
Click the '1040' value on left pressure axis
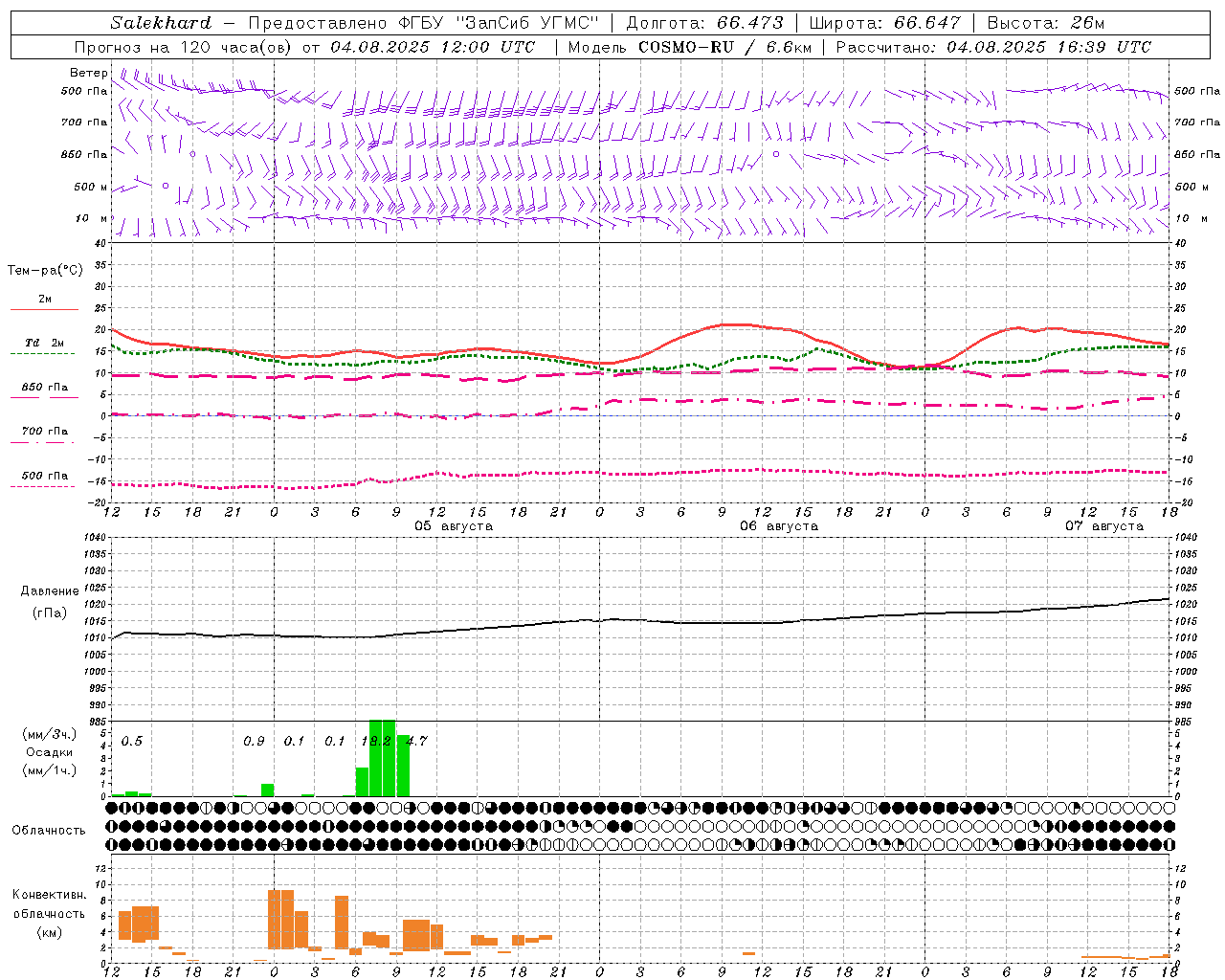pos(94,538)
